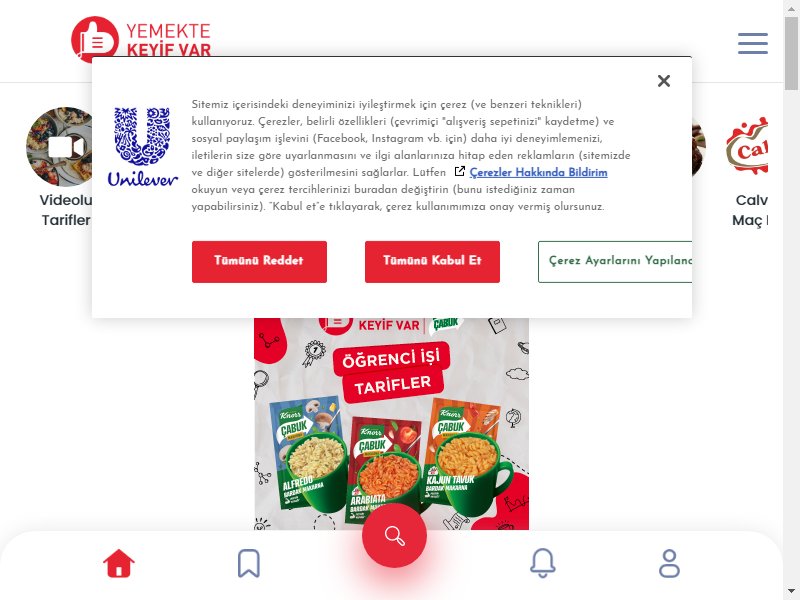Click the Tümünü Reddet button

coord(259,262)
